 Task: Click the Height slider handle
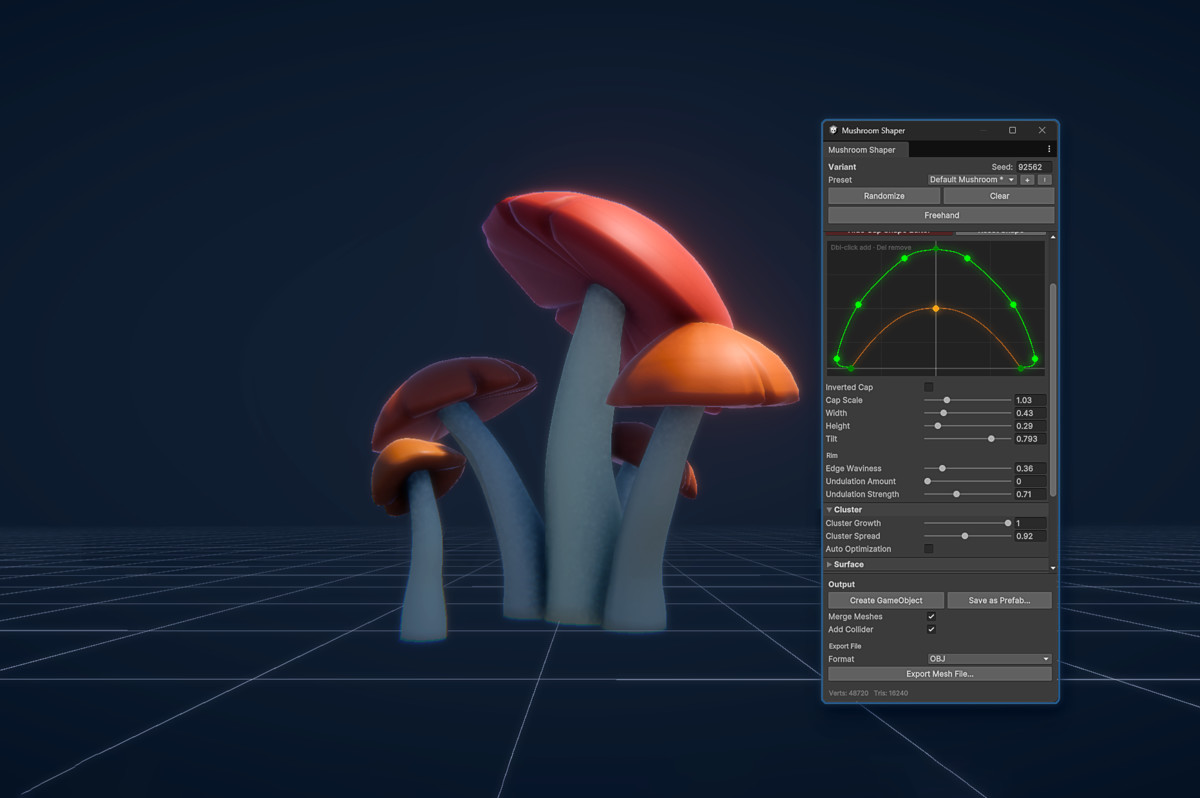coord(938,426)
